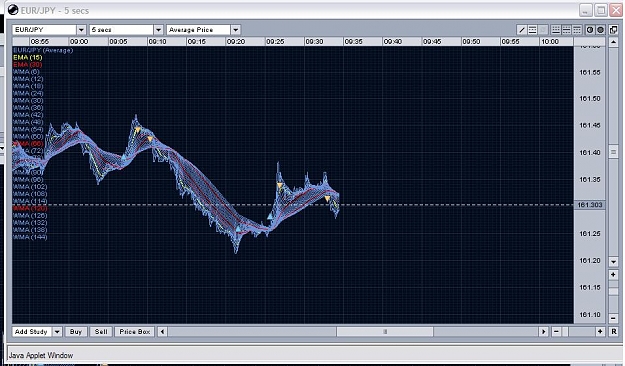Select the WMA (24) legend entry
This screenshot has width=625, height=366.
click(x=28, y=93)
